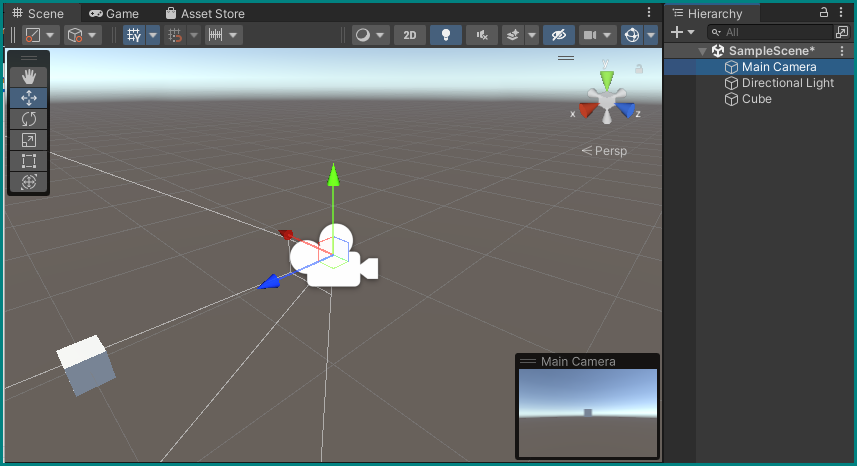
Task: Select the Move tool
Action: (x=29, y=98)
